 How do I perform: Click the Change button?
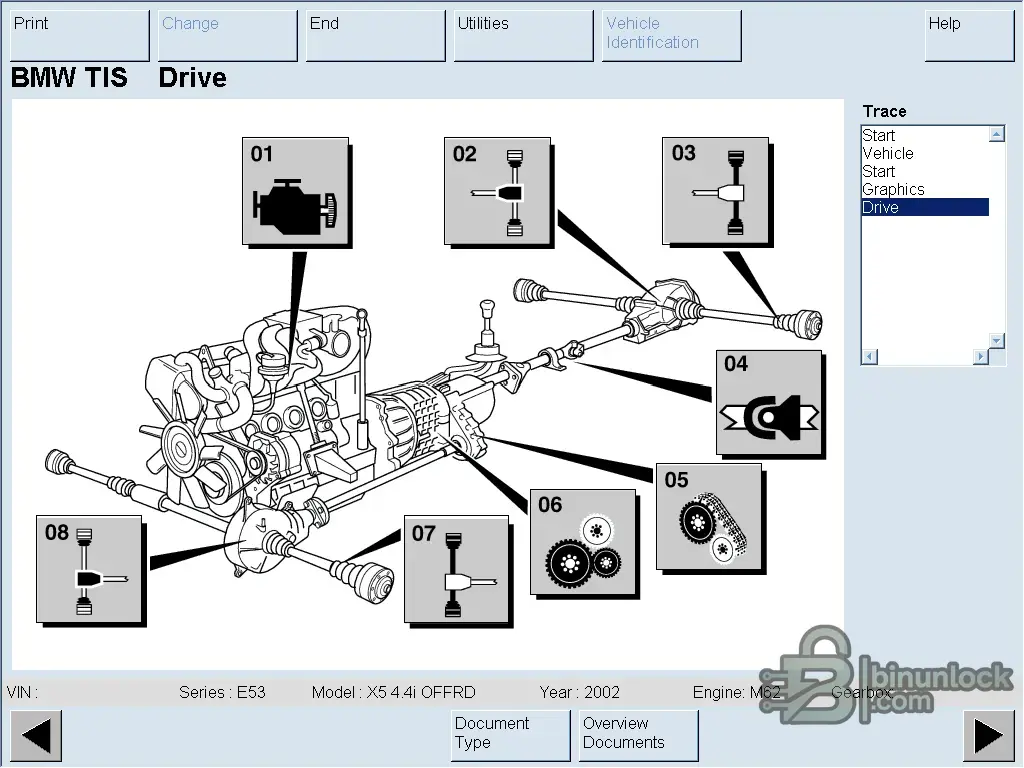[x=228, y=35]
